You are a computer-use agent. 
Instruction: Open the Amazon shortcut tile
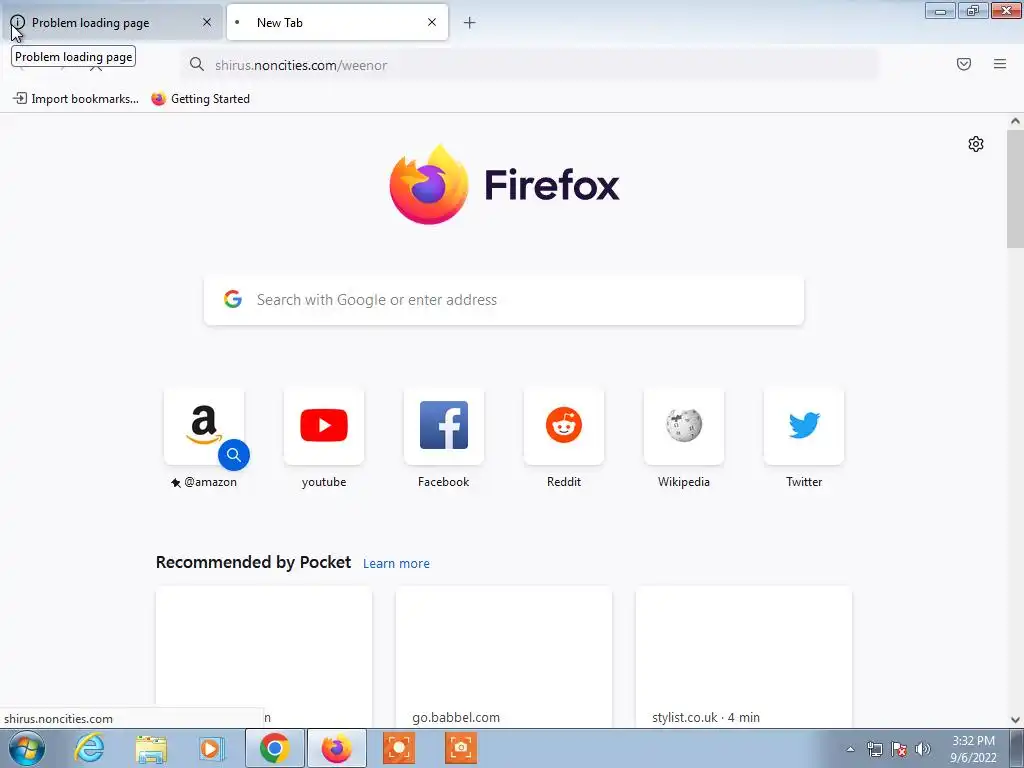[204, 426]
